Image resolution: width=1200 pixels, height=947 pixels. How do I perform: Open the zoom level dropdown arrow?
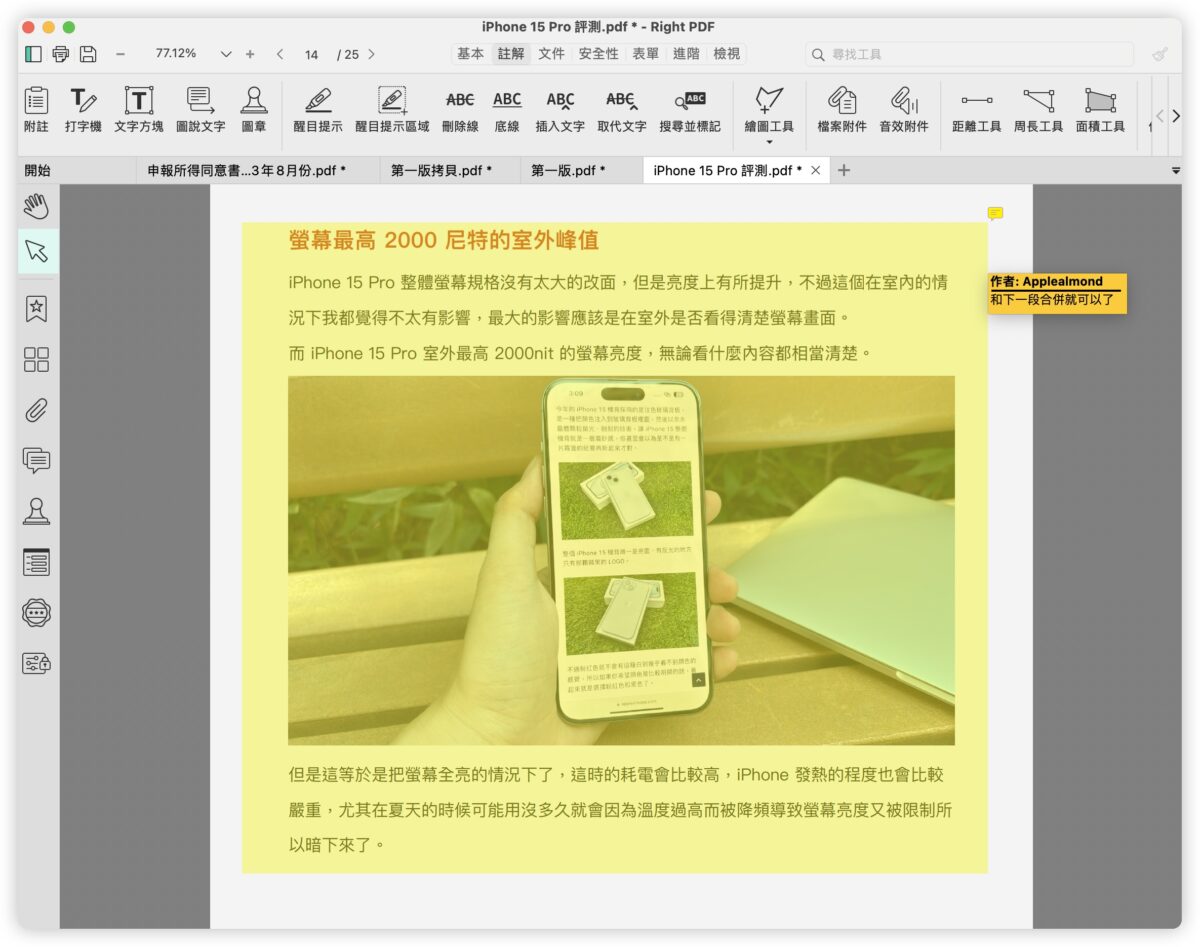tap(226, 54)
